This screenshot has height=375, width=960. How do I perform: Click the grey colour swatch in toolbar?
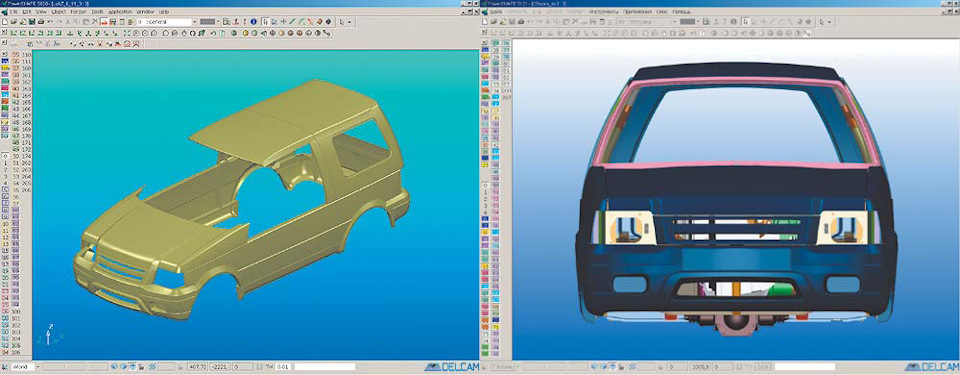click(208, 21)
